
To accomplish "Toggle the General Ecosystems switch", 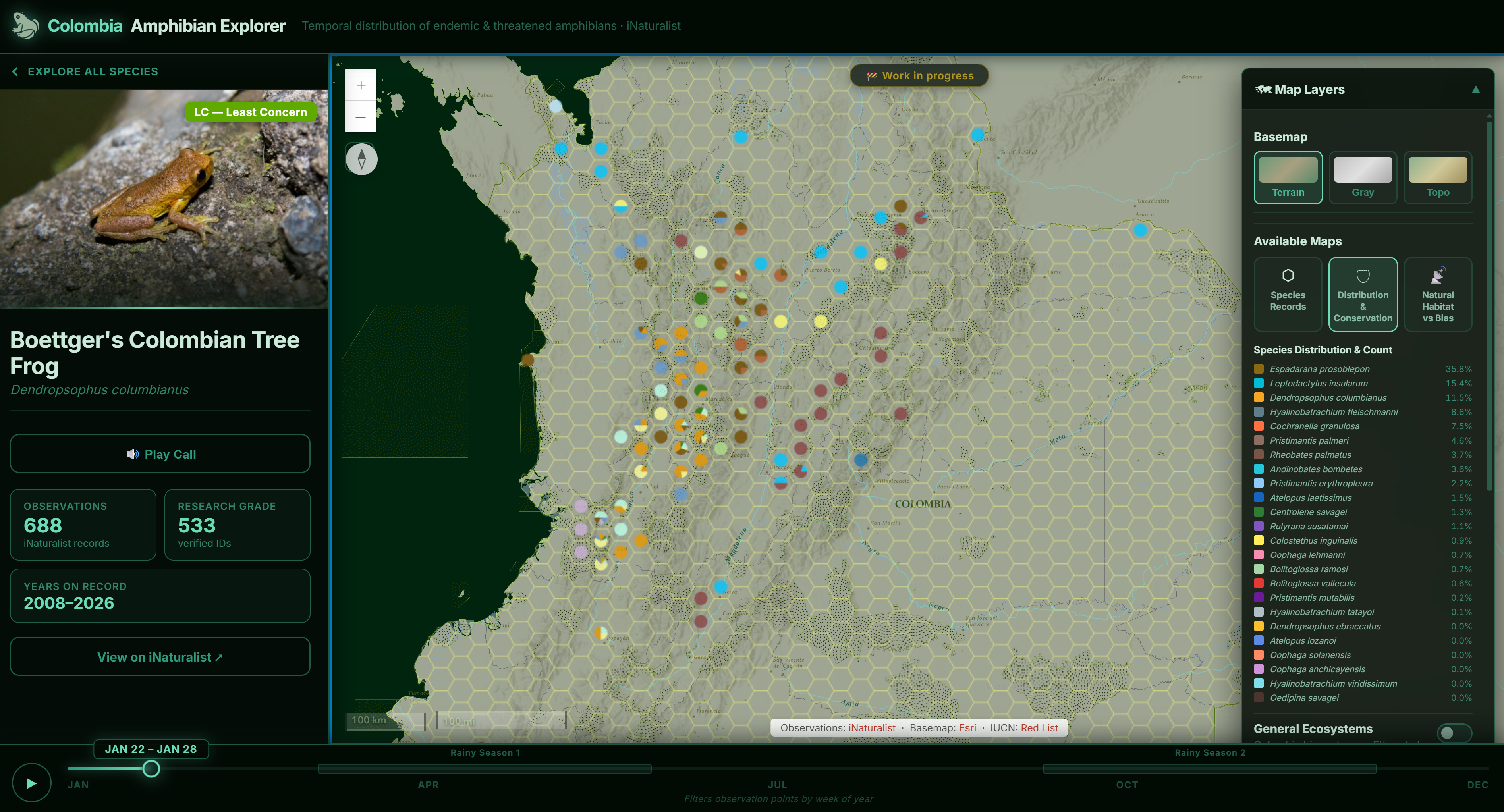I will point(1454,733).
